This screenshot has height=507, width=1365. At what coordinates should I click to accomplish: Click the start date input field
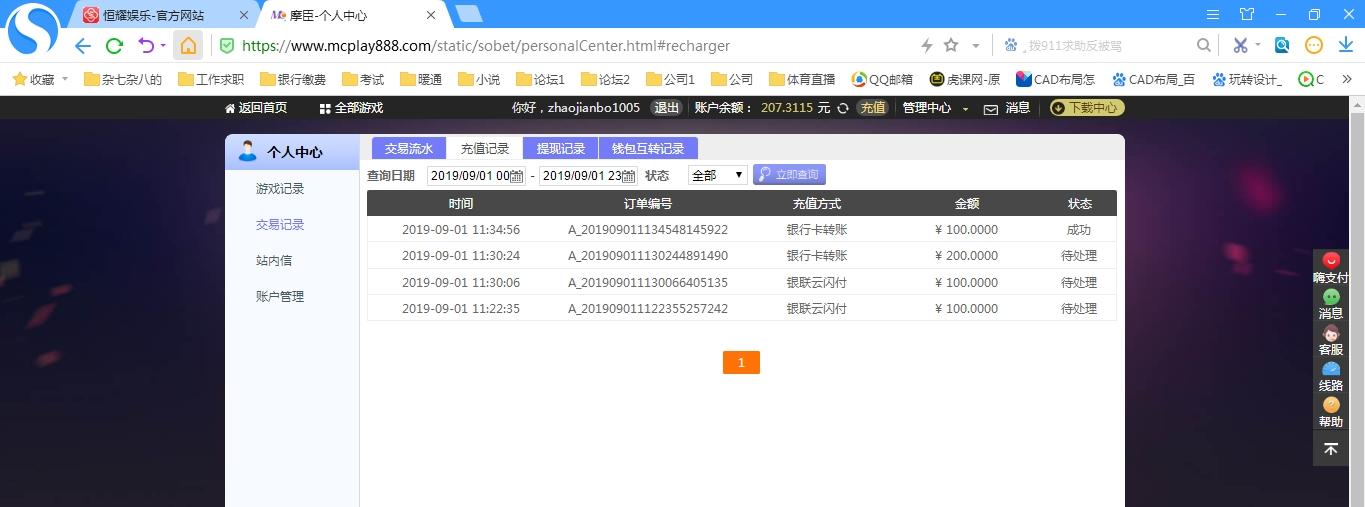[468, 176]
